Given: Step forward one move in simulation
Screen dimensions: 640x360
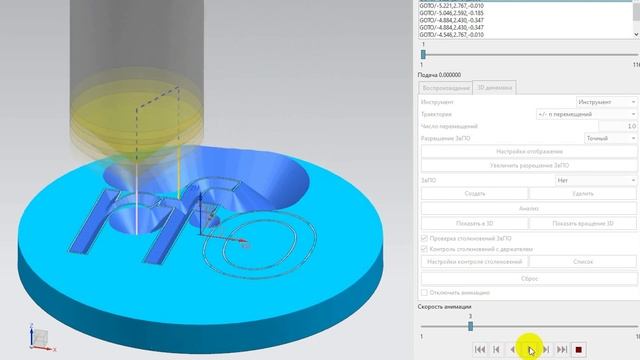Looking at the screenshot, I should point(546,349).
